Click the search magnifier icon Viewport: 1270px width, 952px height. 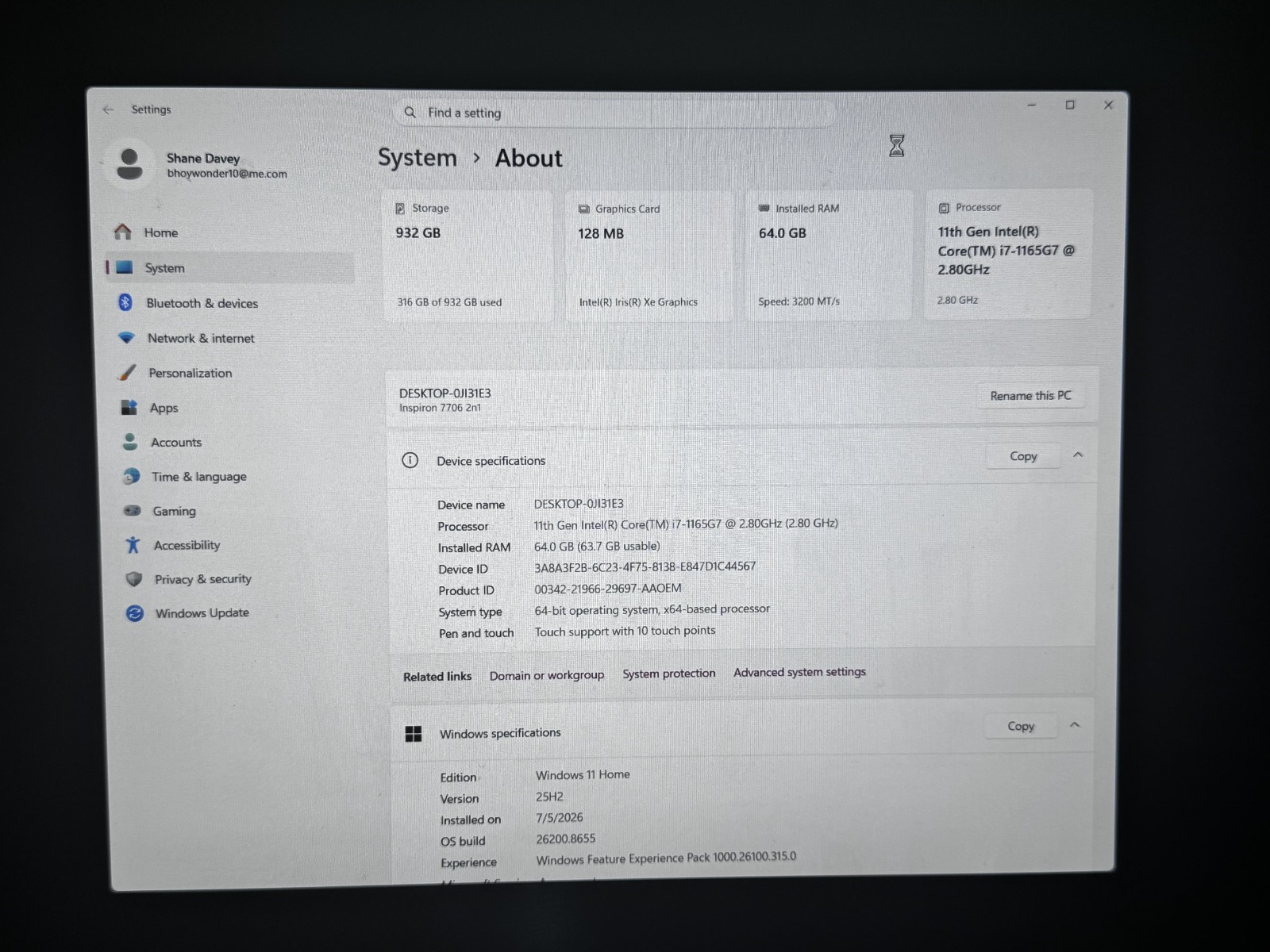tap(410, 113)
